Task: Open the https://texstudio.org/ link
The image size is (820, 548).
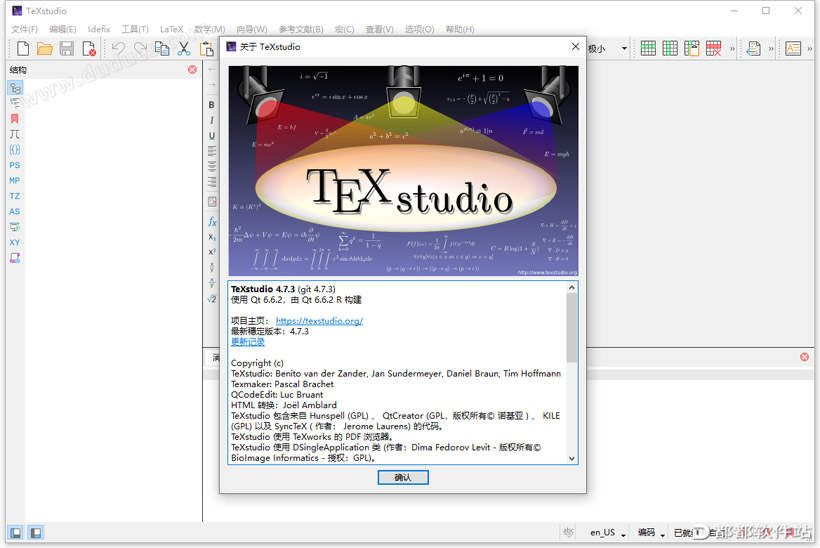Action: [x=320, y=321]
